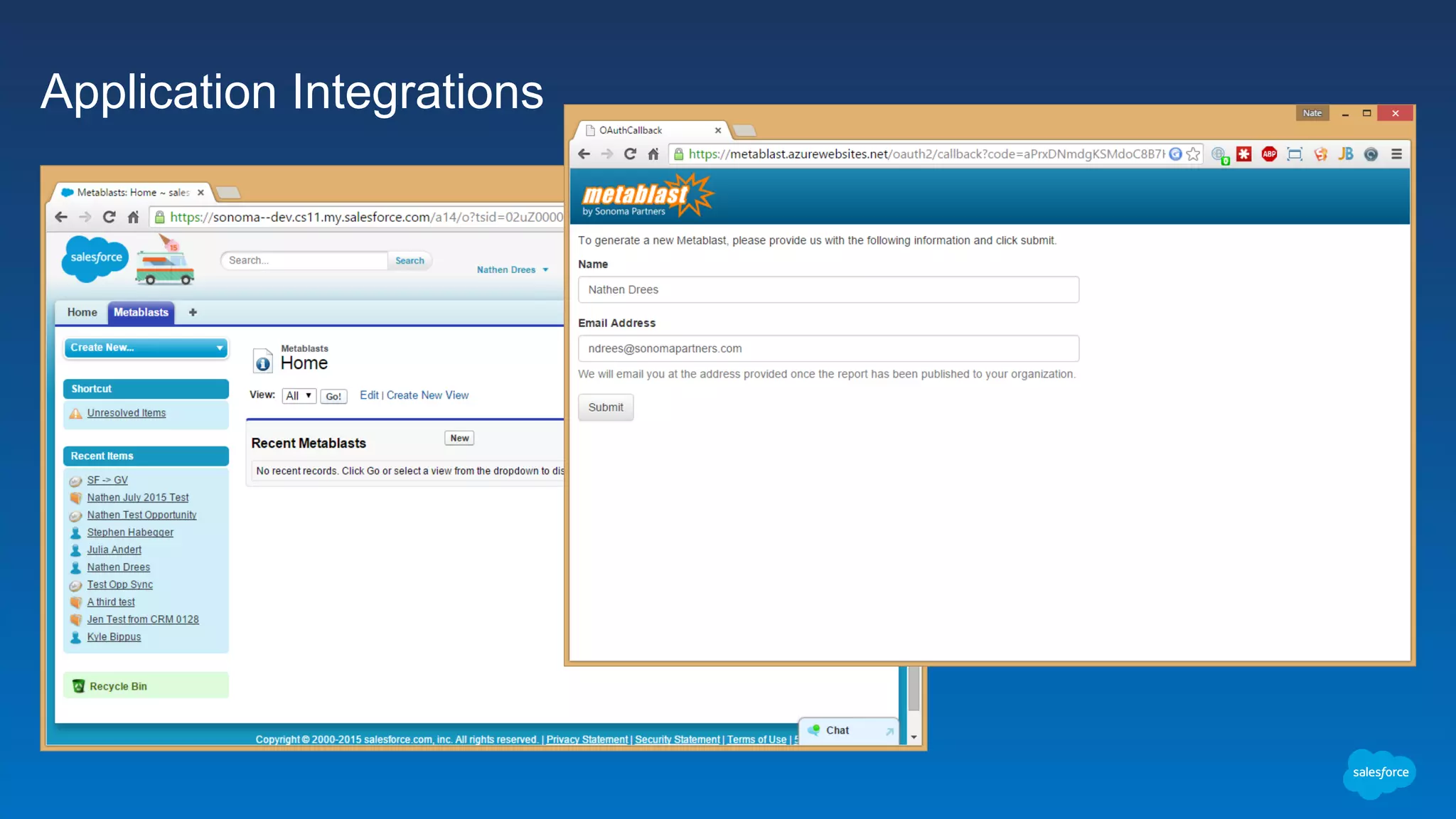Click the Submit button
1456x819 pixels.
pyautogui.click(x=606, y=407)
